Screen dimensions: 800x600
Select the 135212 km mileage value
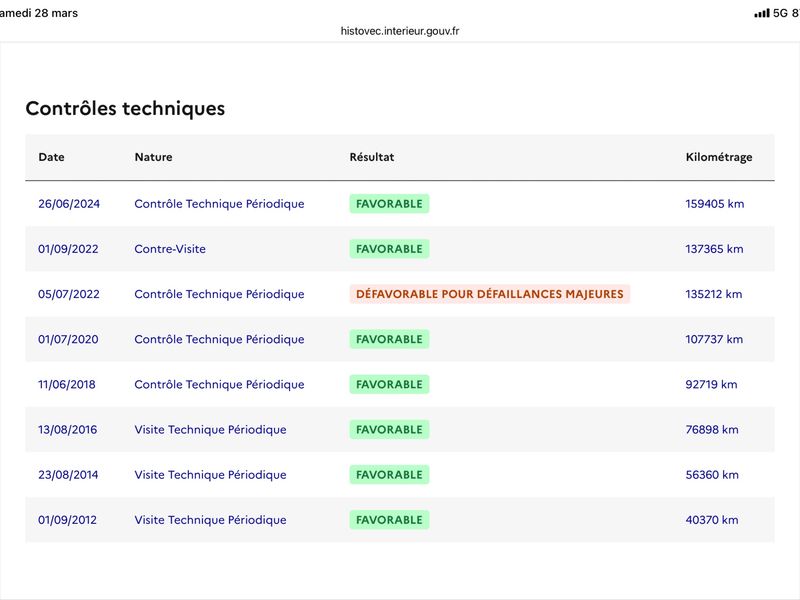pos(714,294)
